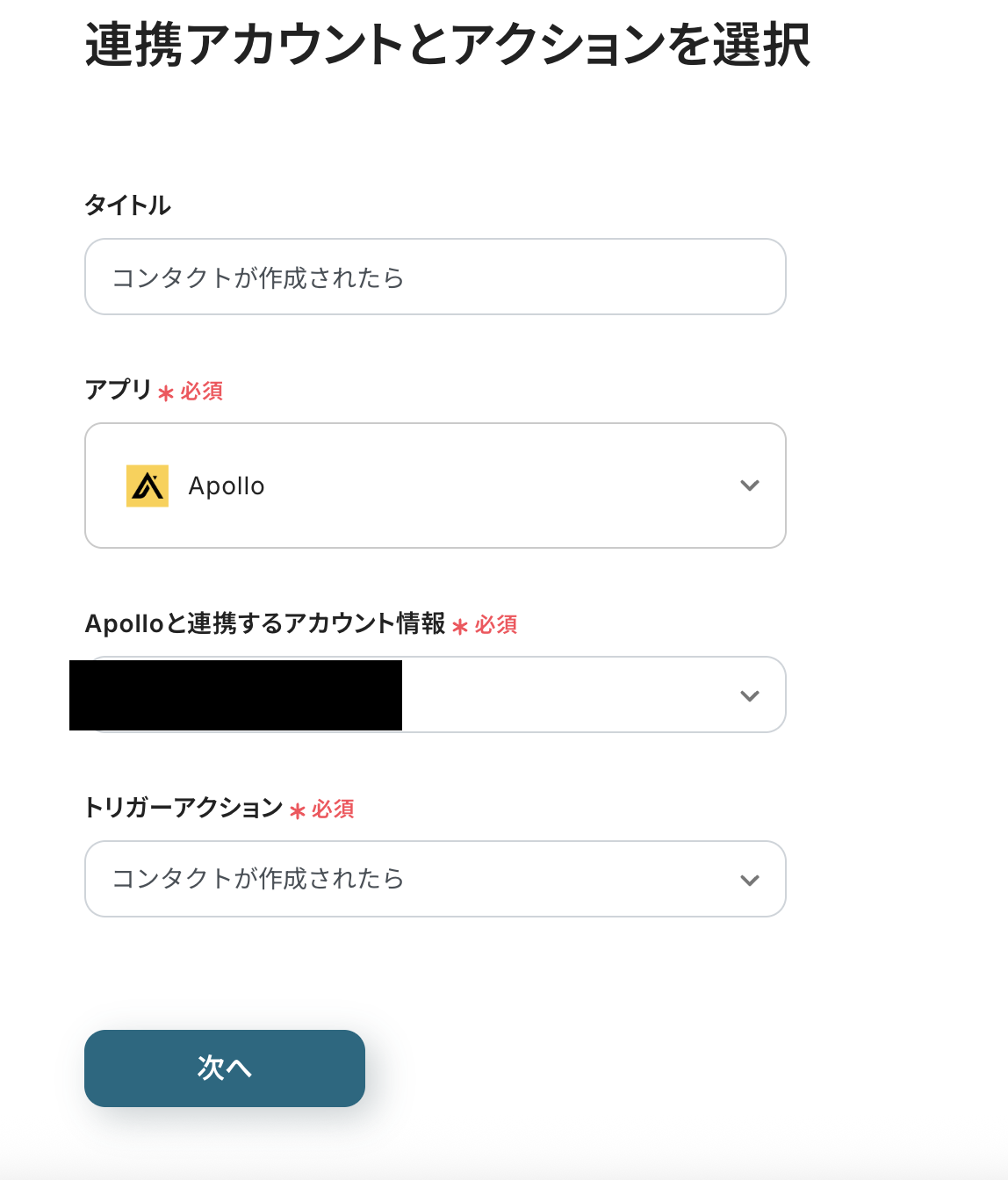Click the タイトル input field
The height and width of the screenshot is (1180, 1008).
(435, 277)
